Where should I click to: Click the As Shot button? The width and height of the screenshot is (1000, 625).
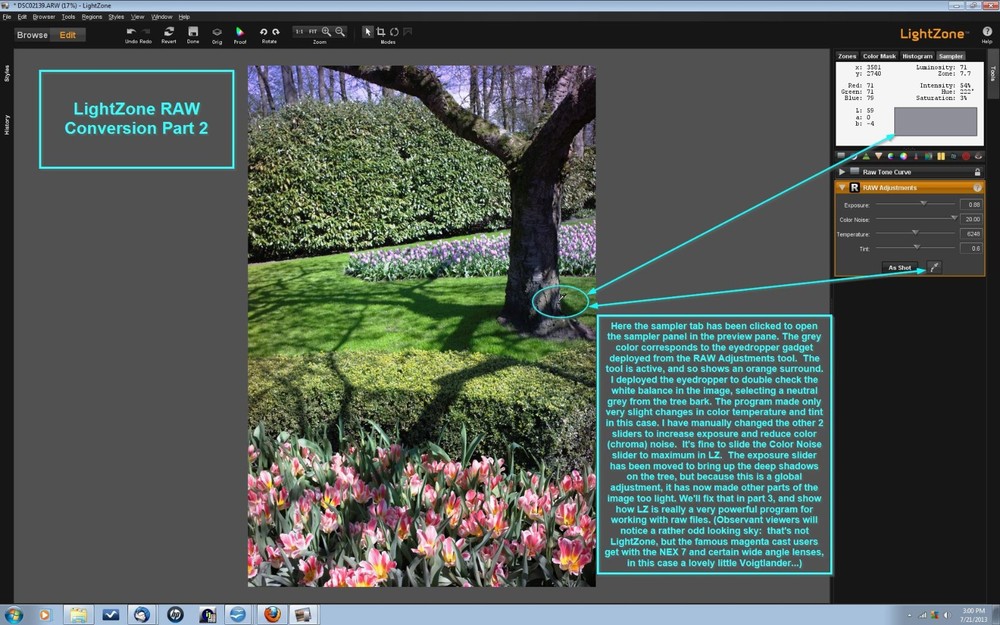click(x=900, y=267)
